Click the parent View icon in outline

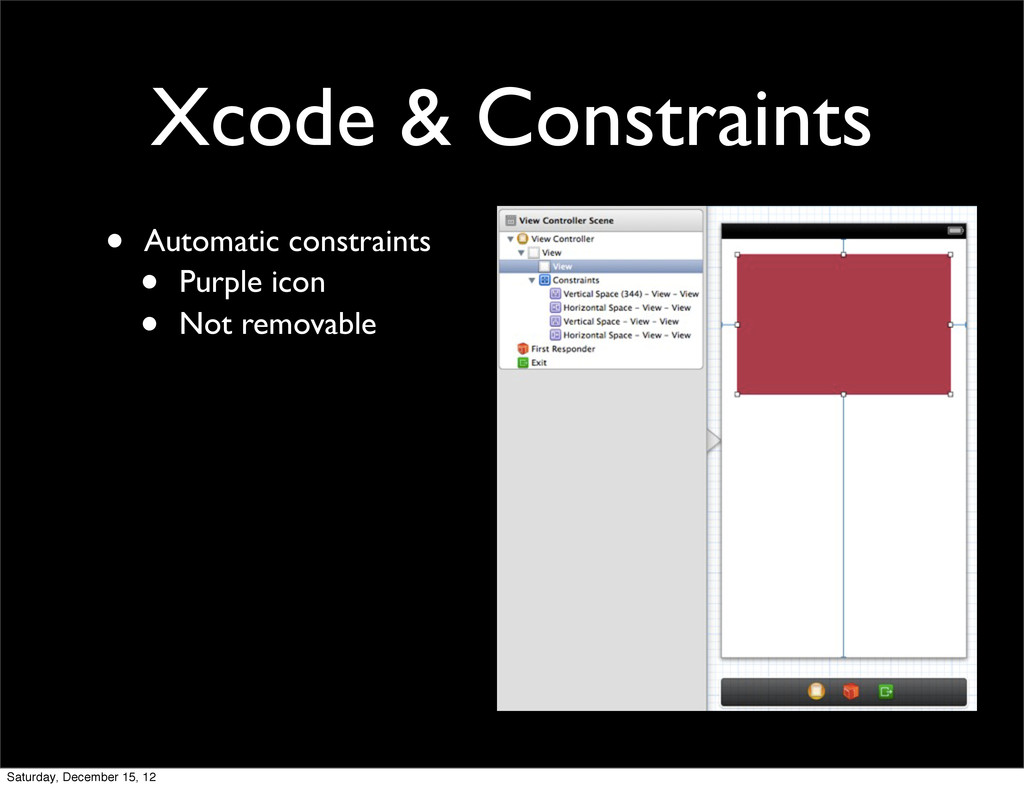[534, 253]
